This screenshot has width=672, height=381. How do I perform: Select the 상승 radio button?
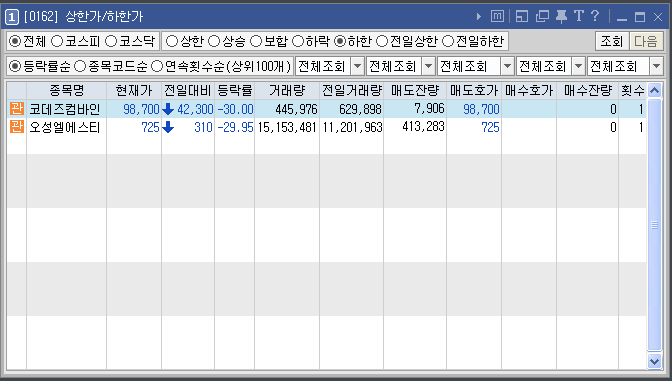(213, 41)
